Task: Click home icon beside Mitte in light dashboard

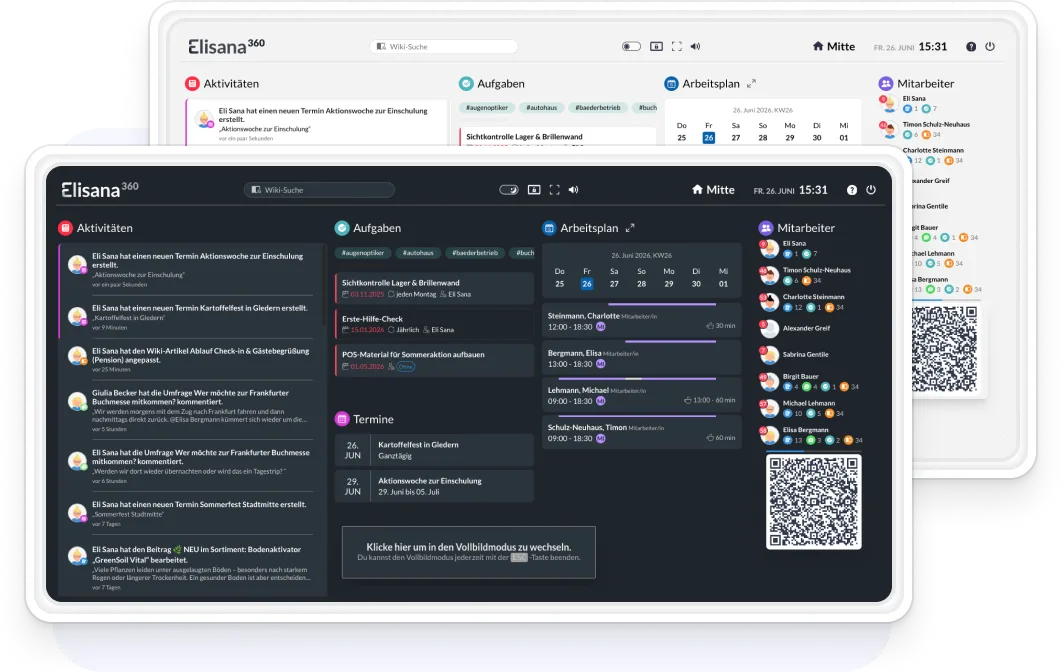Action: pyautogui.click(x=818, y=46)
